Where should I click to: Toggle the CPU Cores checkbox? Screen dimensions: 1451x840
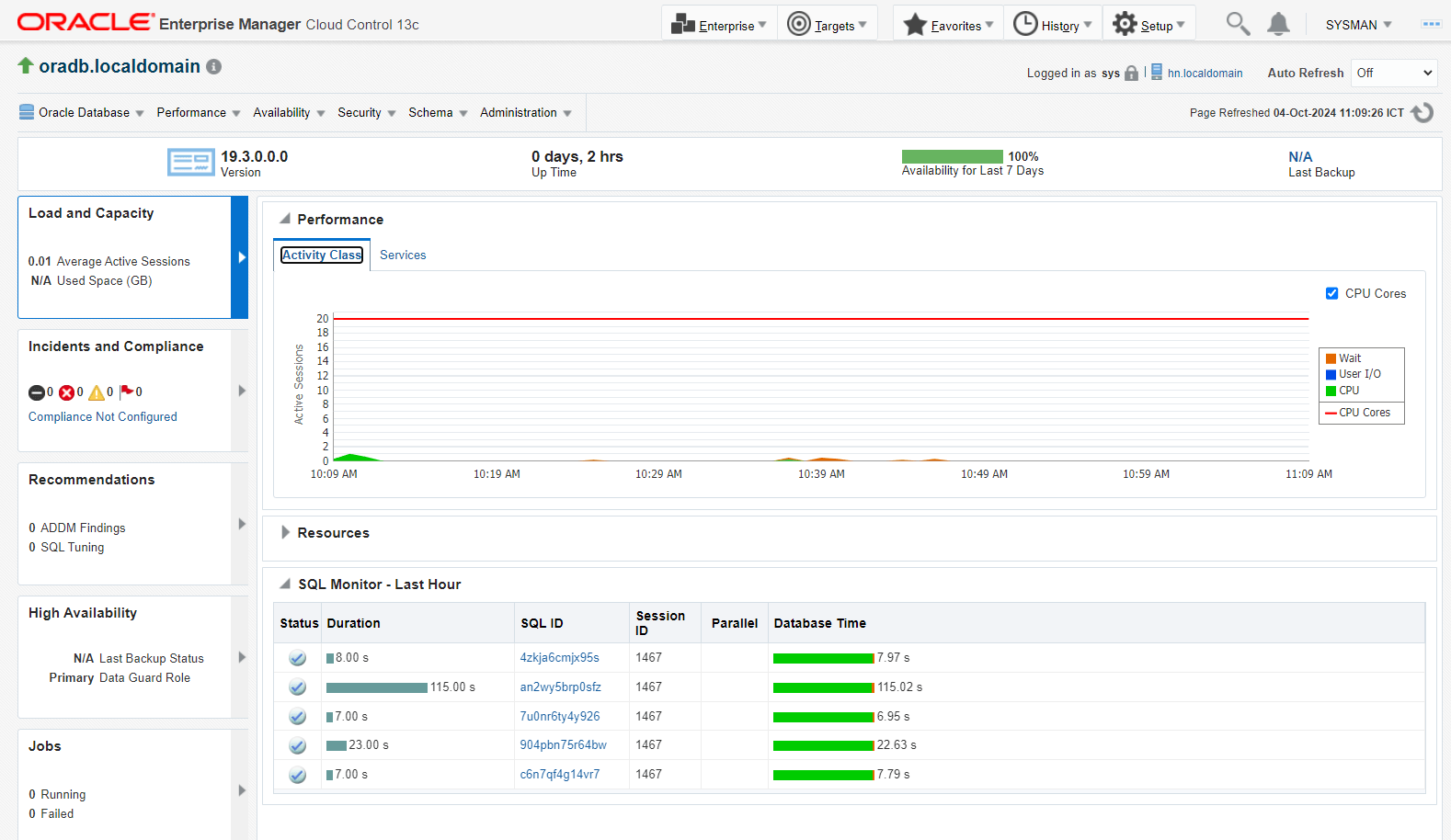coord(1331,293)
